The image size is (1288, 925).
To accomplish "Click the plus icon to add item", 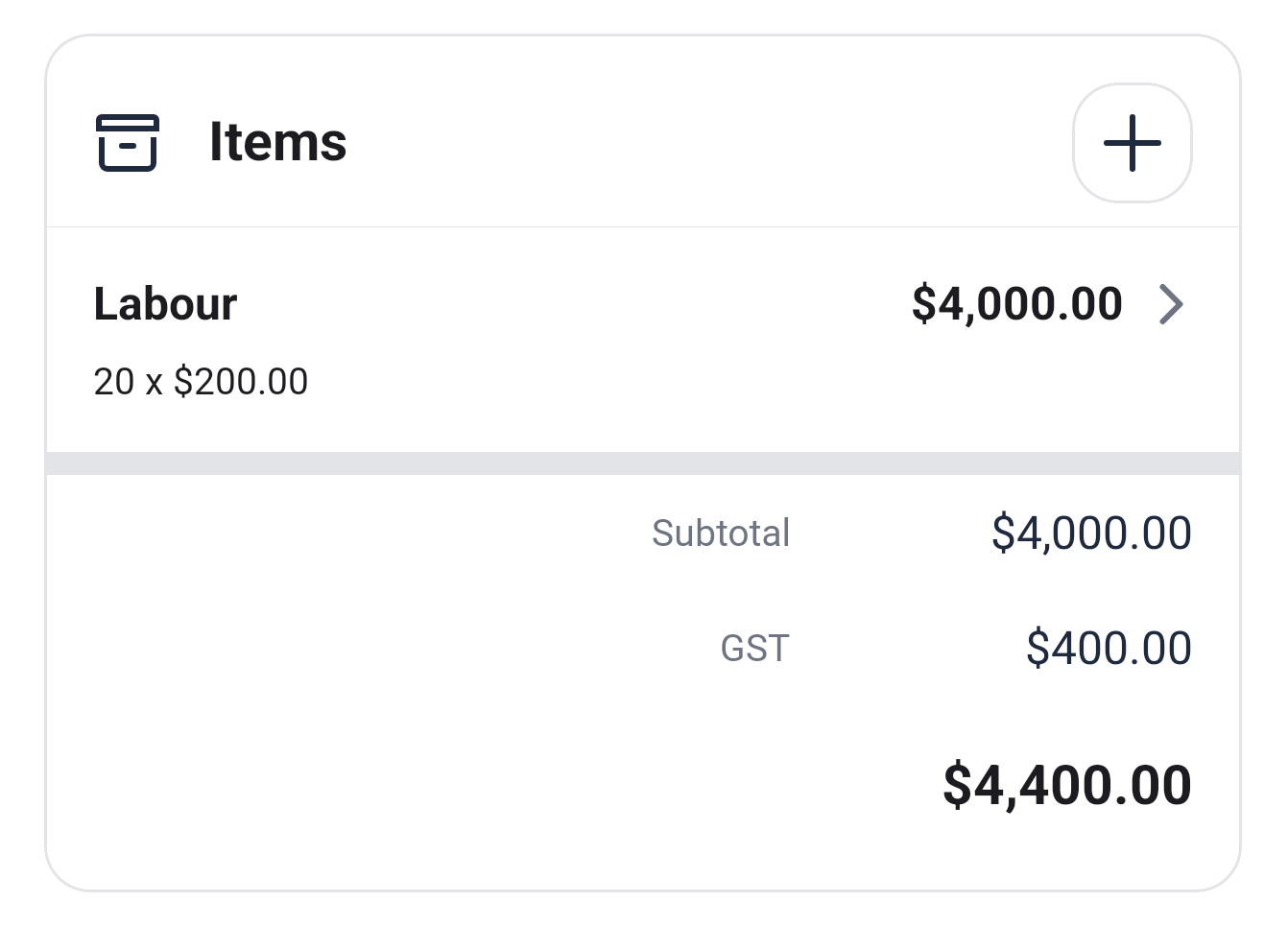I will click(x=1132, y=143).
